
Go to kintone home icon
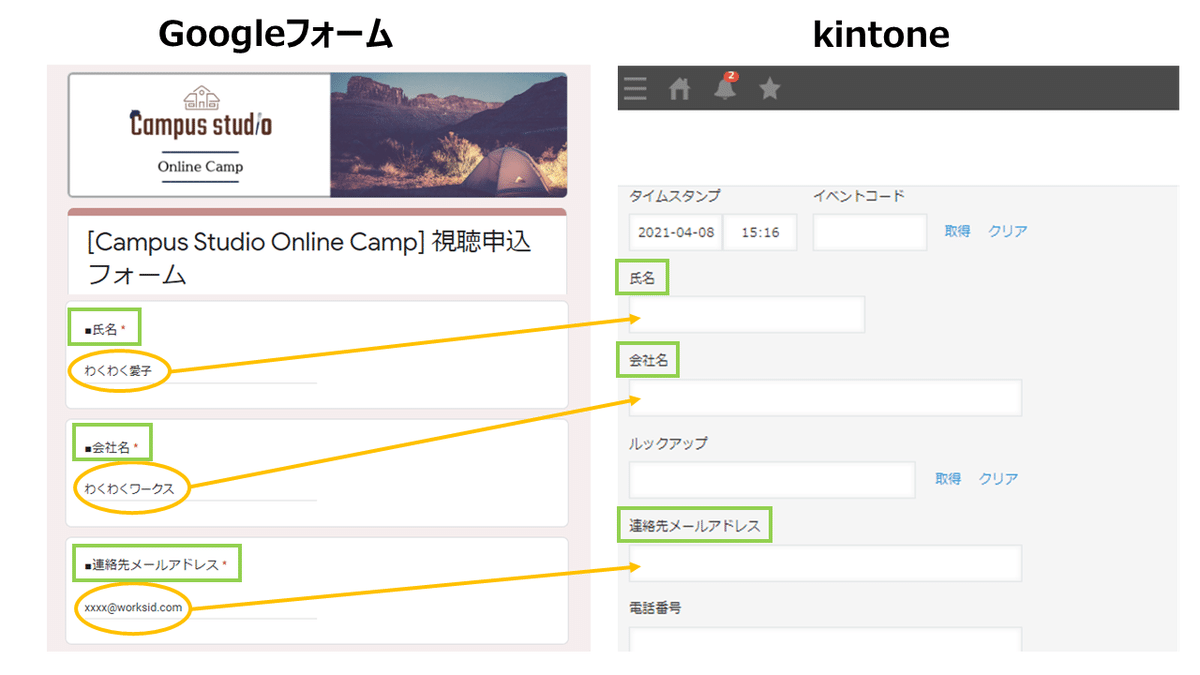pos(680,90)
